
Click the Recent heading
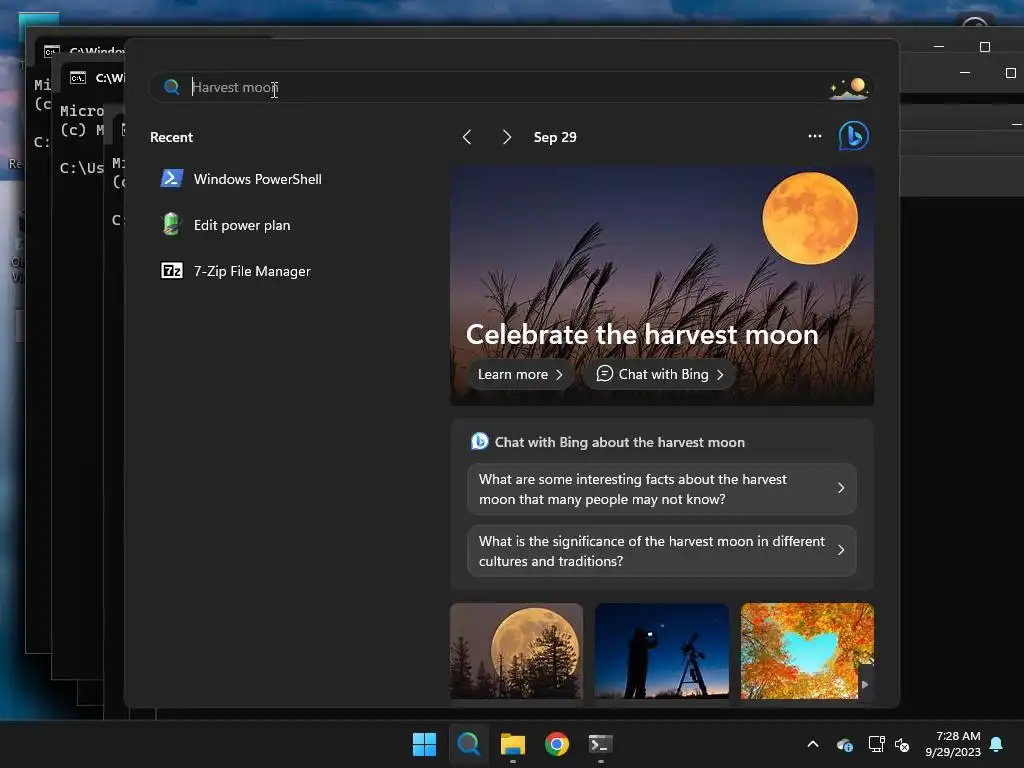(x=171, y=137)
